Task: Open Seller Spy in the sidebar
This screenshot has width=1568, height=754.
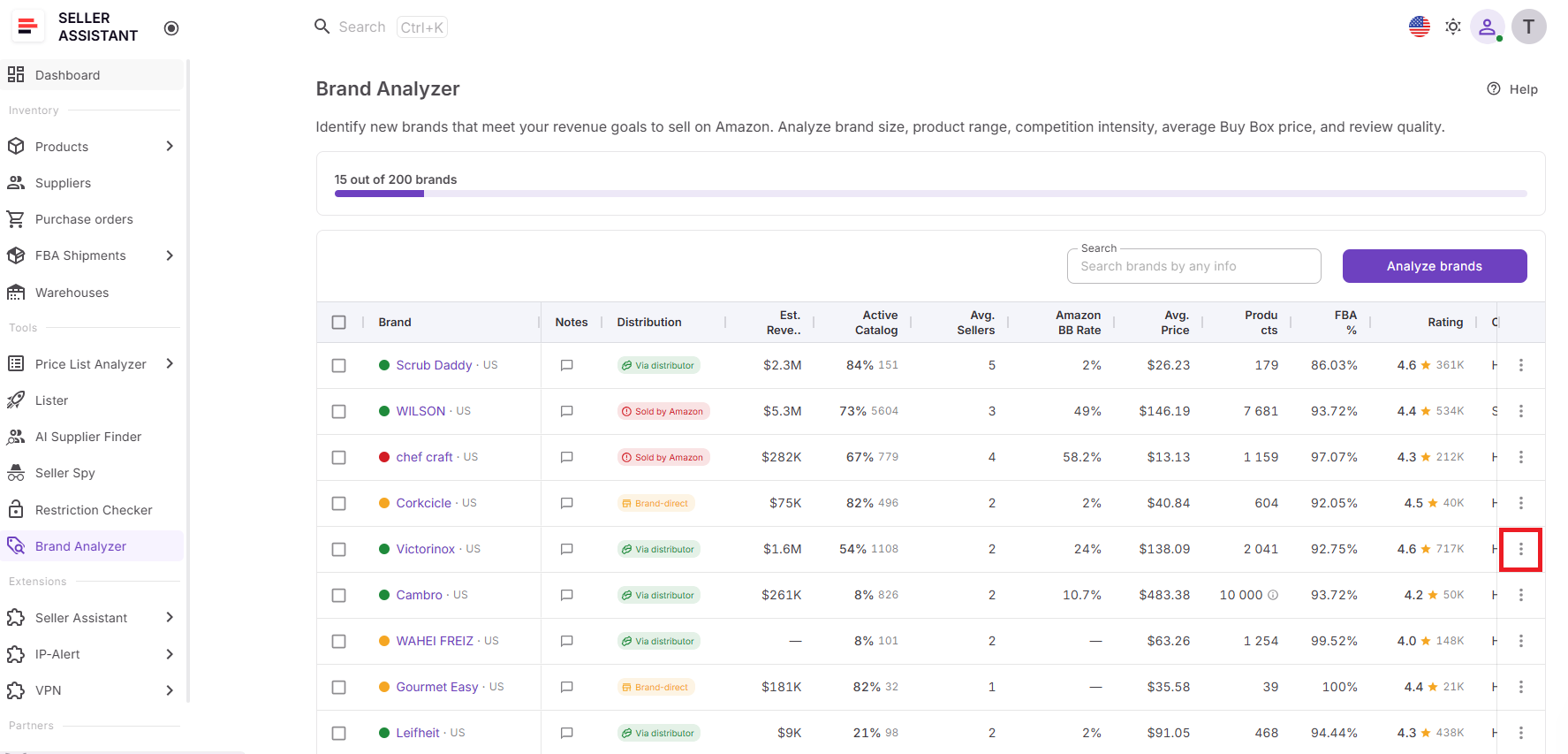Action: 92,473
